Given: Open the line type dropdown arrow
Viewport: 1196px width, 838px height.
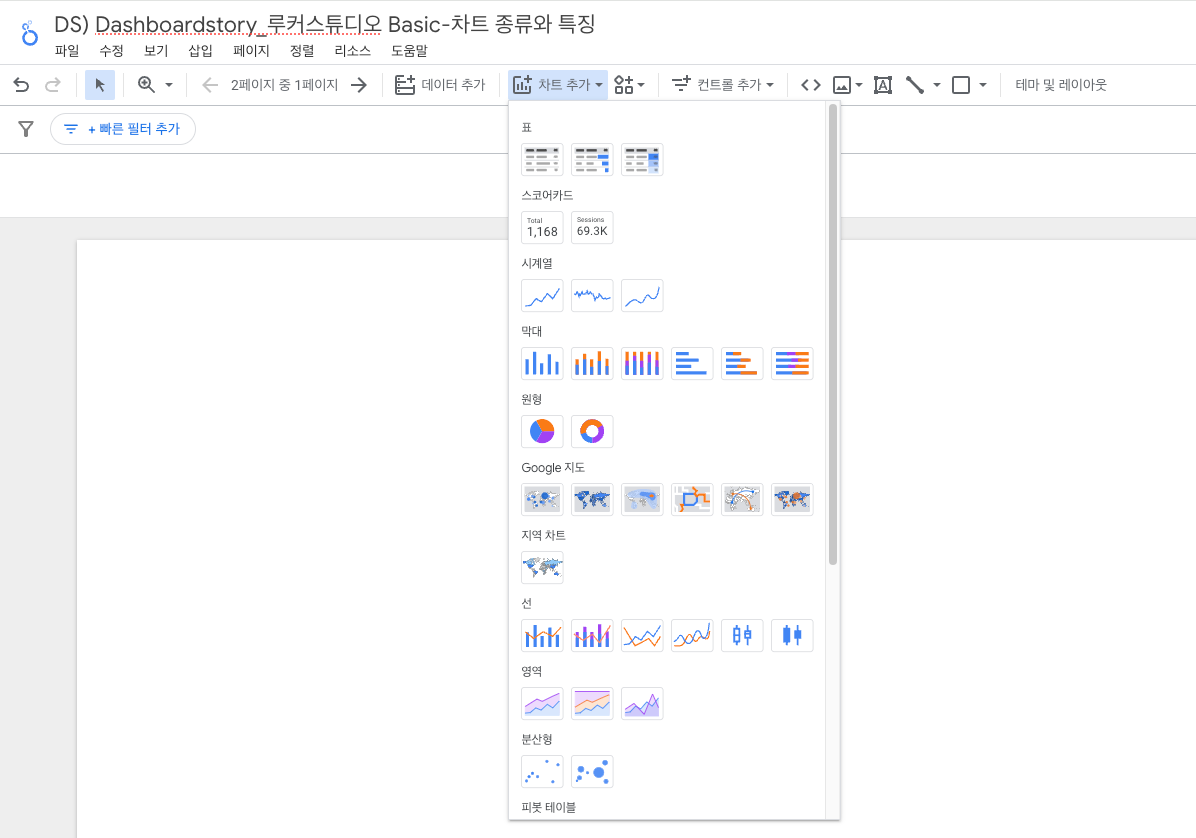Looking at the screenshot, I should click(x=937, y=85).
